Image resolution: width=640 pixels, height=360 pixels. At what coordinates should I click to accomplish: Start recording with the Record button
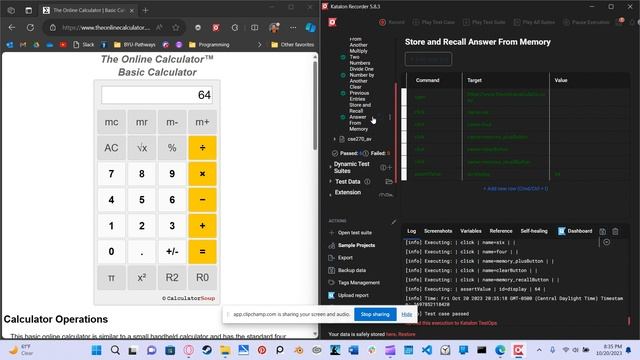(391, 22)
